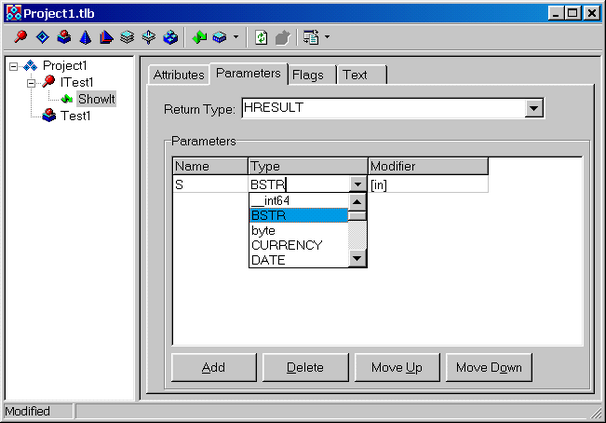Collapse the Project1 tree node
Image resolution: width=606 pixels, height=423 pixels.
[x=14, y=66]
